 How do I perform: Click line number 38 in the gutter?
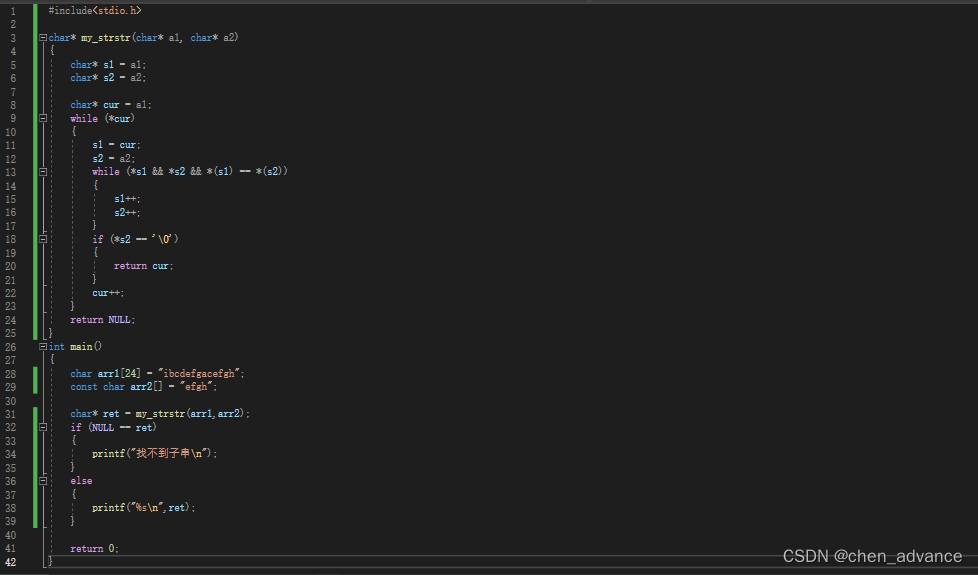11,508
